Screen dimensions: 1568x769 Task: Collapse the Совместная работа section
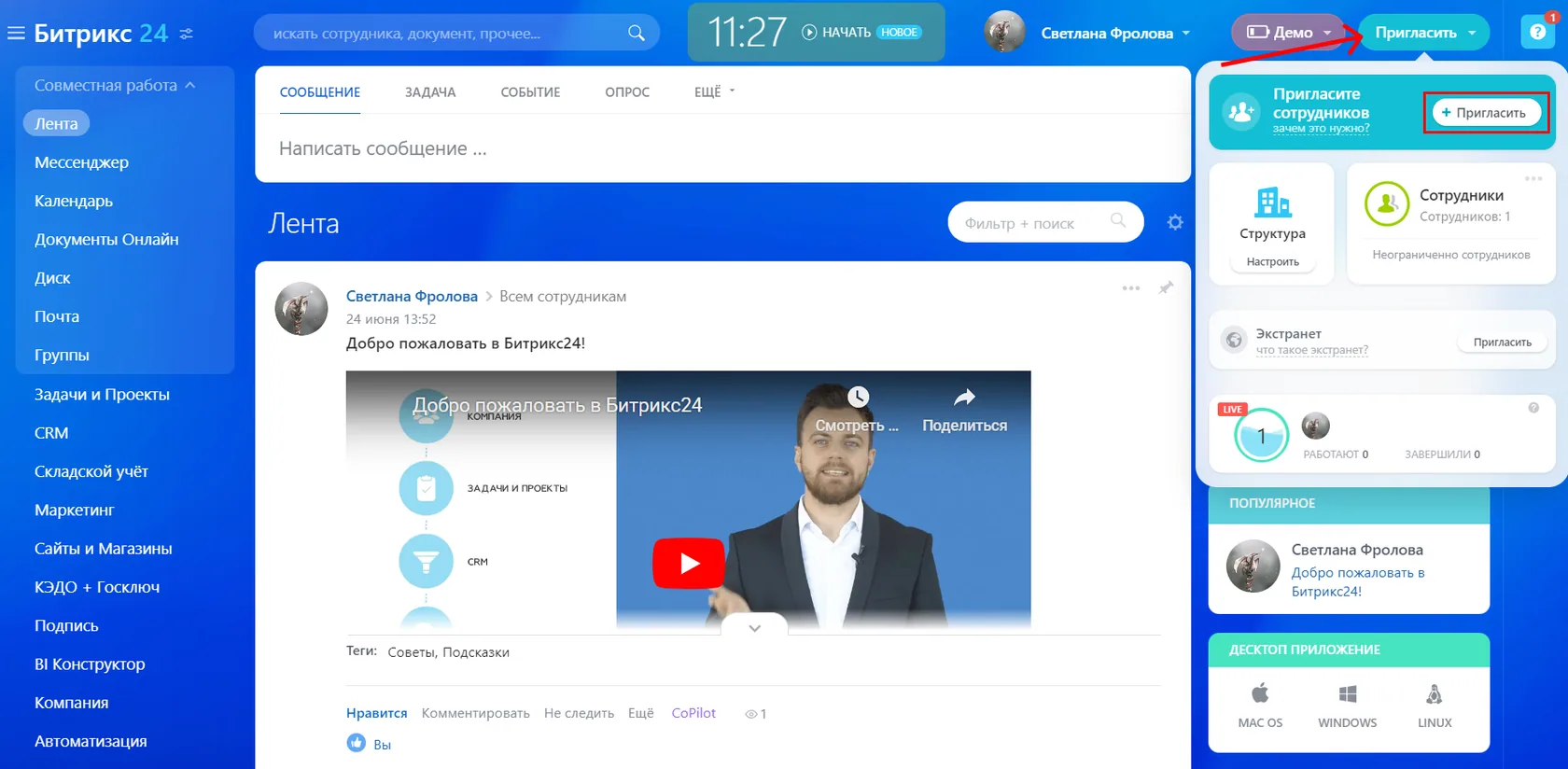115,85
